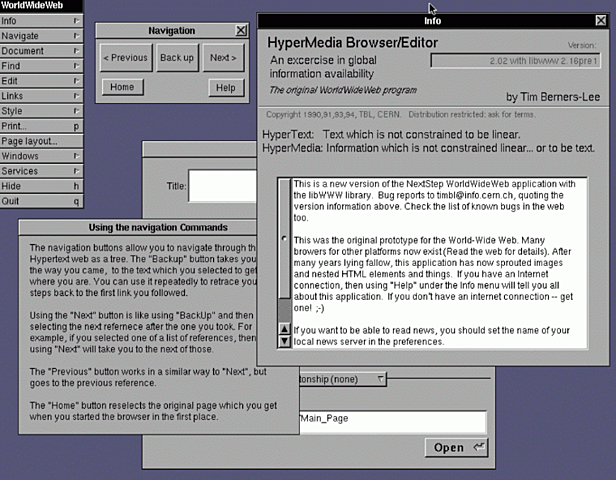616x480 pixels.
Task: Click the 'HyperMedia:' definition line
Action: [428, 148]
